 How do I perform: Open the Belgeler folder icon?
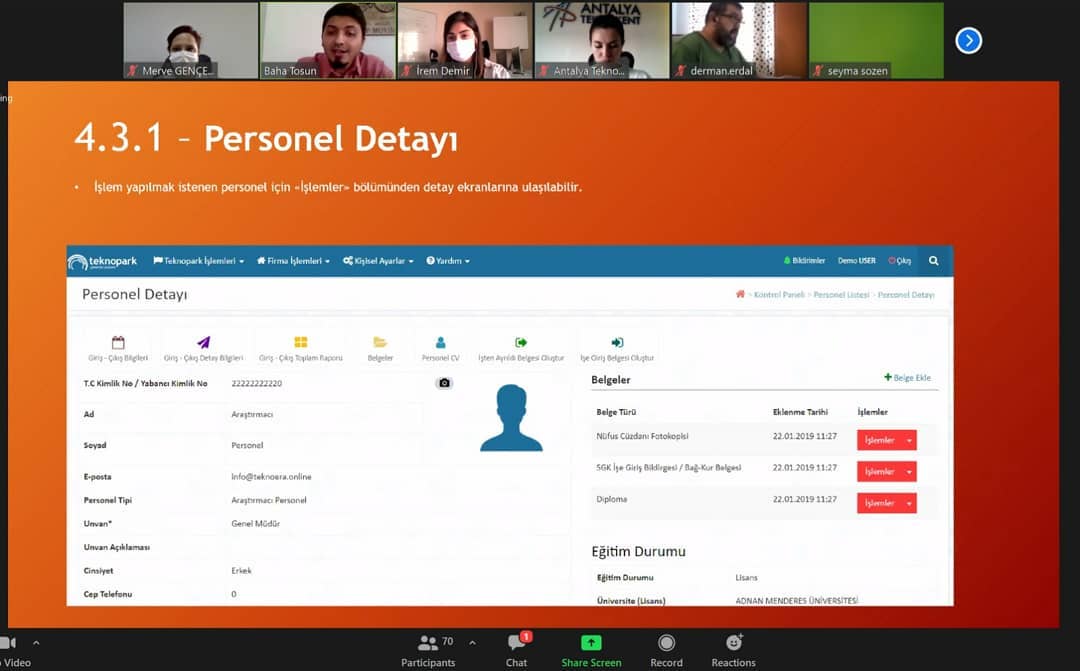380,343
